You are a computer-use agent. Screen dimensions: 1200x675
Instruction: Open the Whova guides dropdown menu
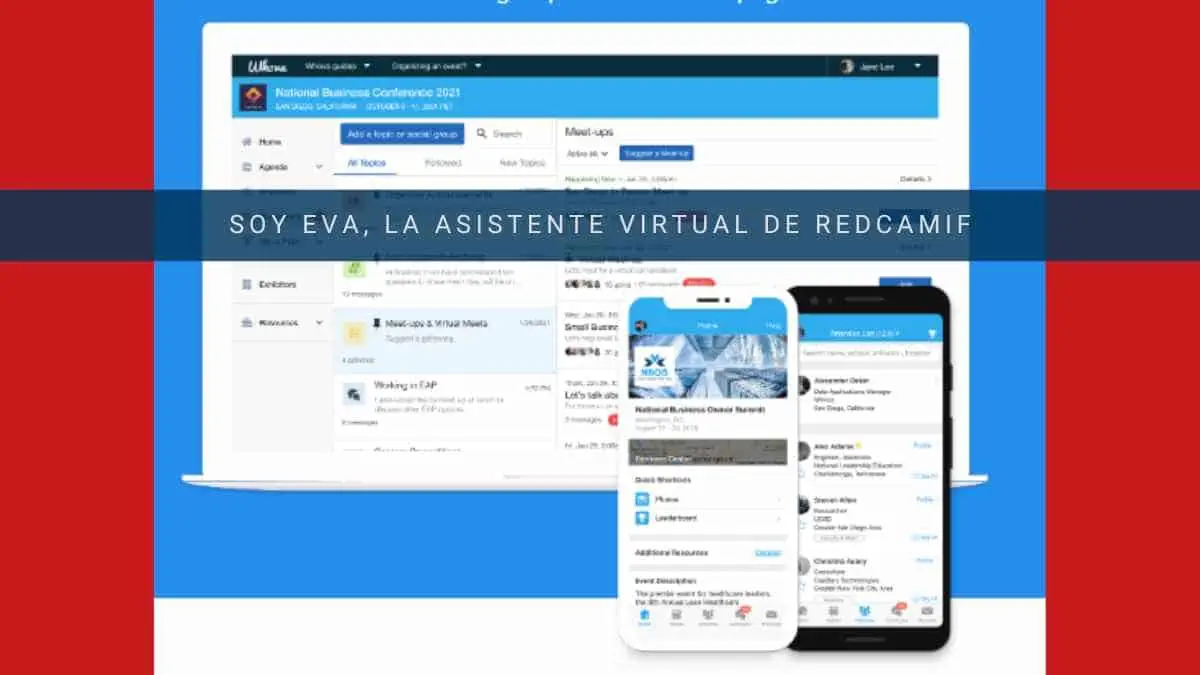coord(337,66)
